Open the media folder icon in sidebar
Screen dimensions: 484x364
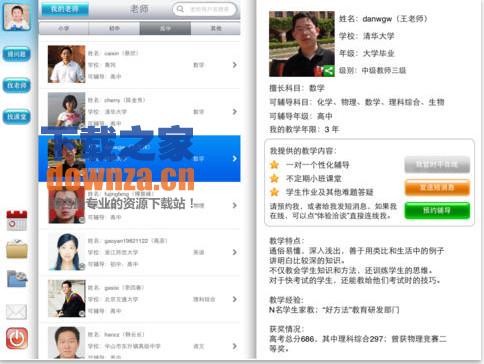coord(17,278)
